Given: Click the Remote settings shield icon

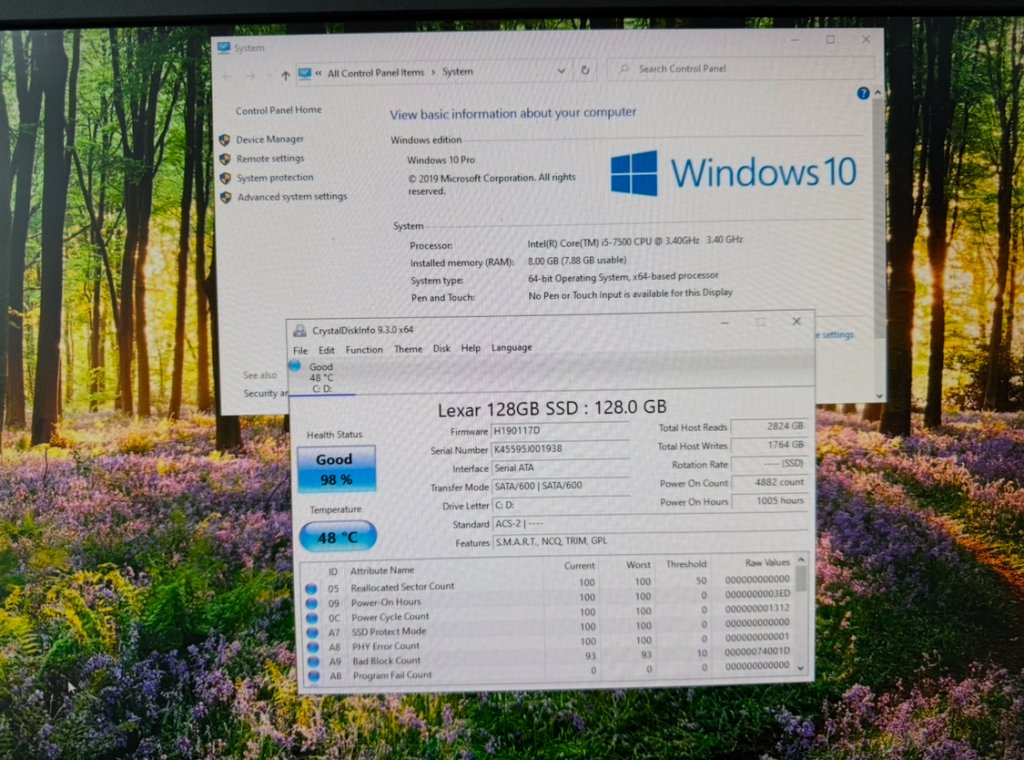Looking at the screenshot, I should click(x=225, y=159).
